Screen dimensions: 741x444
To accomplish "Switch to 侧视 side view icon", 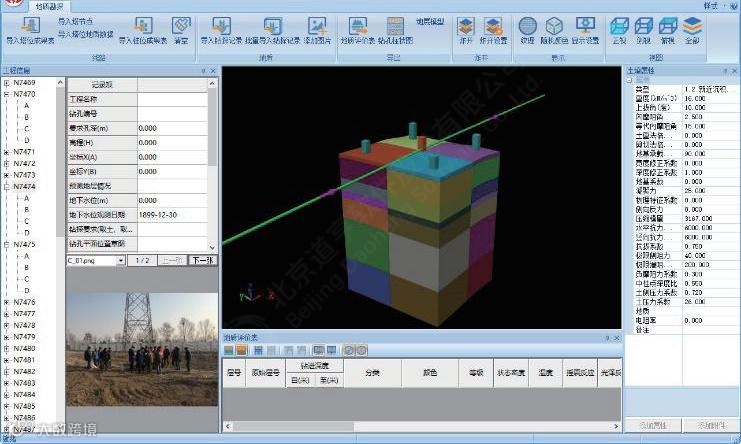I will pyautogui.click(x=643, y=26).
